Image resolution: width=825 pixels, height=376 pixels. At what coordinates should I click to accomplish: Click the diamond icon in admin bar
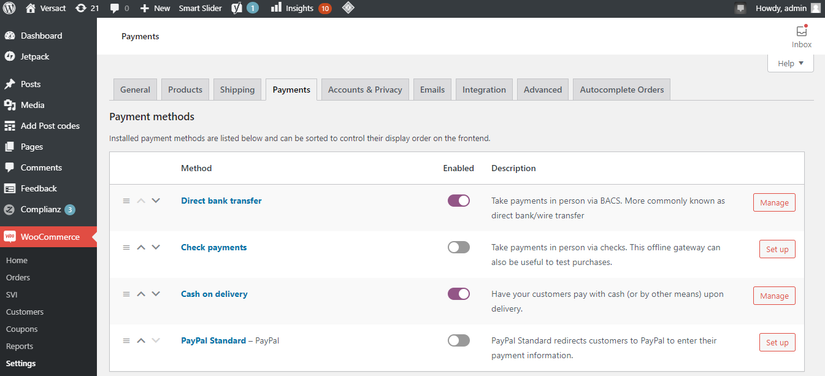click(x=348, y=8)
